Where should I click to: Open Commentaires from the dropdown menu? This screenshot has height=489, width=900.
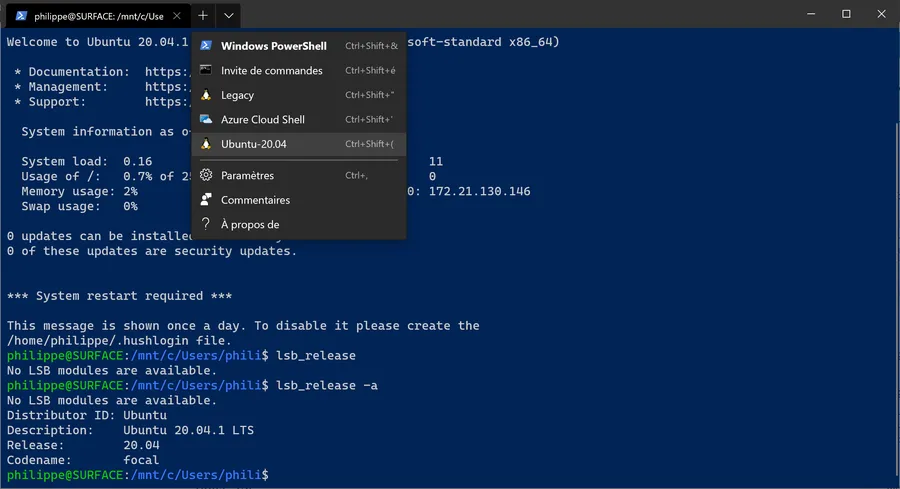[x=255, y=200]
